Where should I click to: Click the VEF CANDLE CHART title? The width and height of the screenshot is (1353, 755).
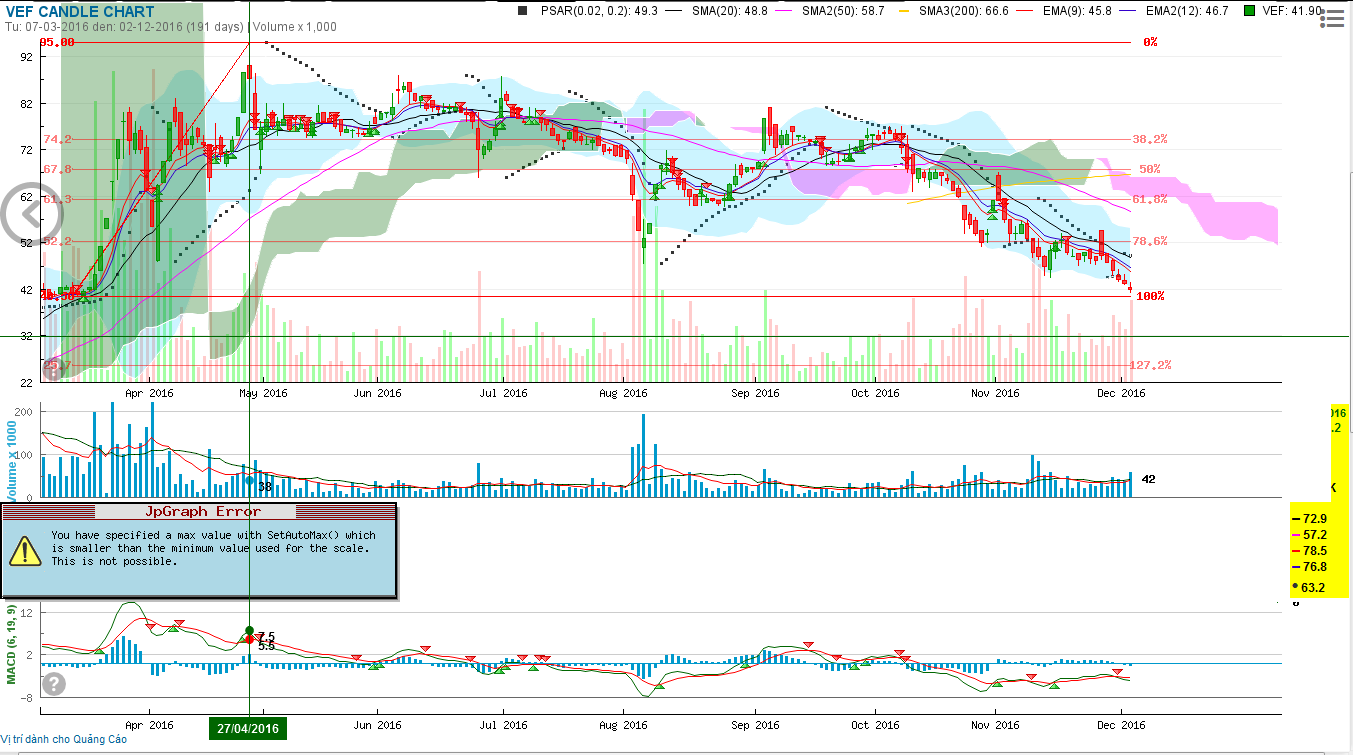coord(80,12)
